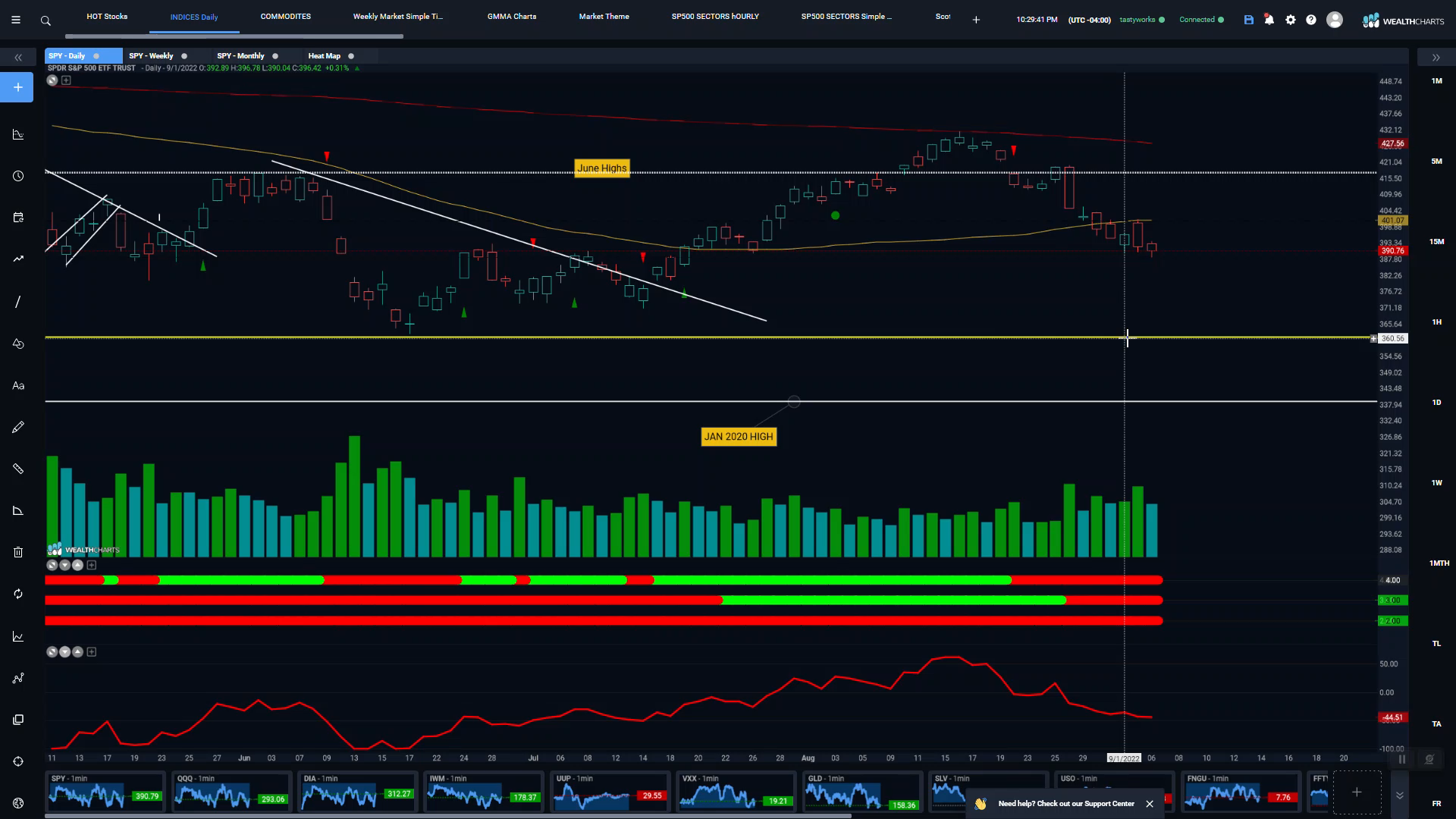The height and width of the screenshot is (819, 1456).
Task: Open the VXX - 1min mini chart
Action: [736, 792]
